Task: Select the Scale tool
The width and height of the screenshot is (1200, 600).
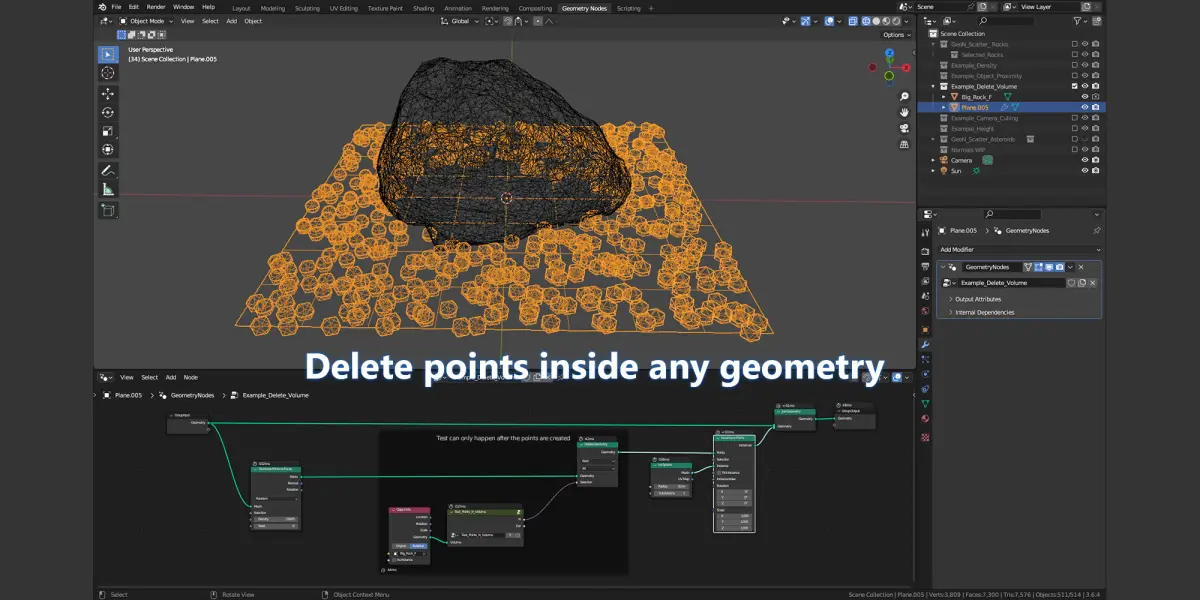Action: (107, 131)
